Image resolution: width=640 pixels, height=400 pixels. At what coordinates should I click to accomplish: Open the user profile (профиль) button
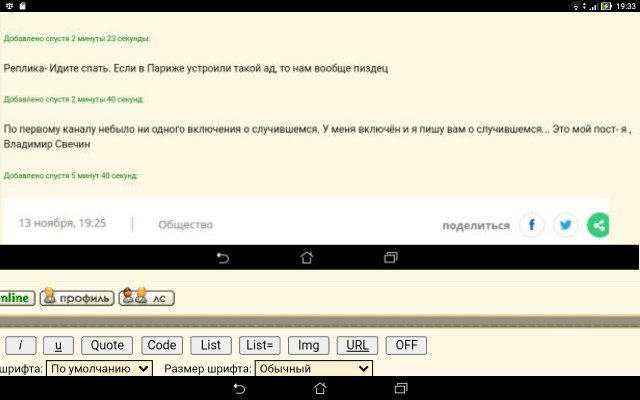76,297
